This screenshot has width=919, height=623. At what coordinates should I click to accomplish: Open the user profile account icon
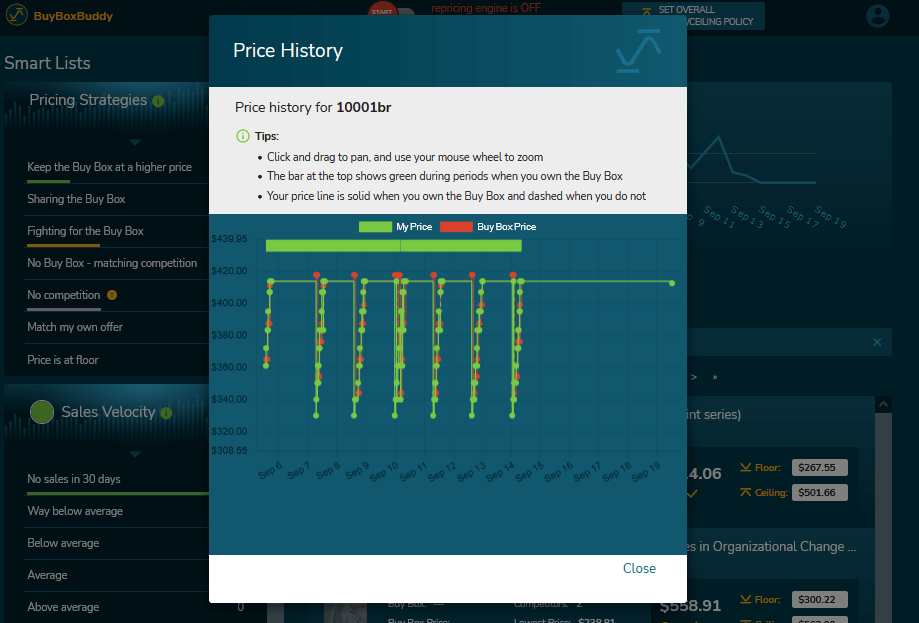(x=877, y=16)
